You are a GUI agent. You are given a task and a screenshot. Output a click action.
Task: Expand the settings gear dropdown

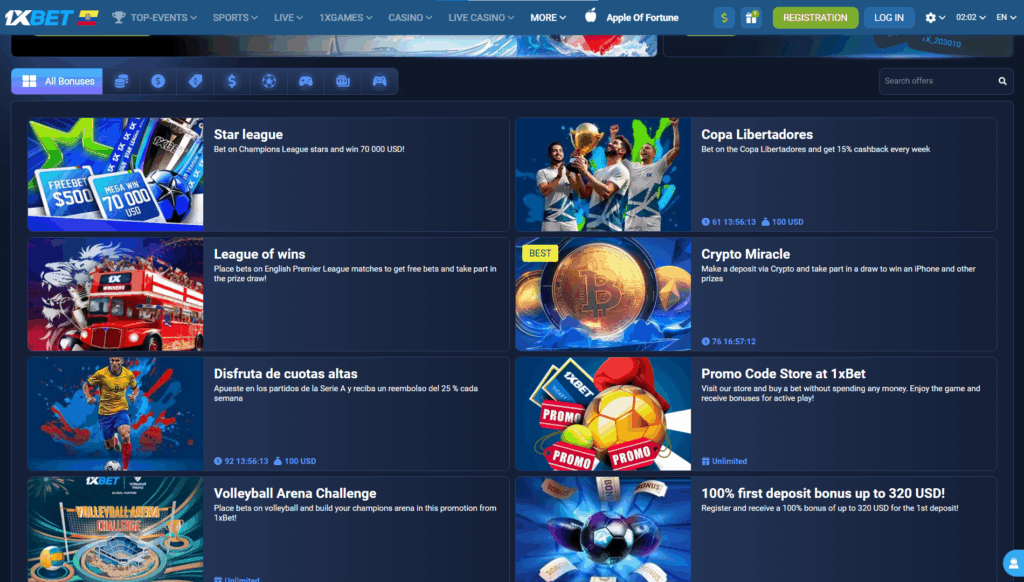935,17
